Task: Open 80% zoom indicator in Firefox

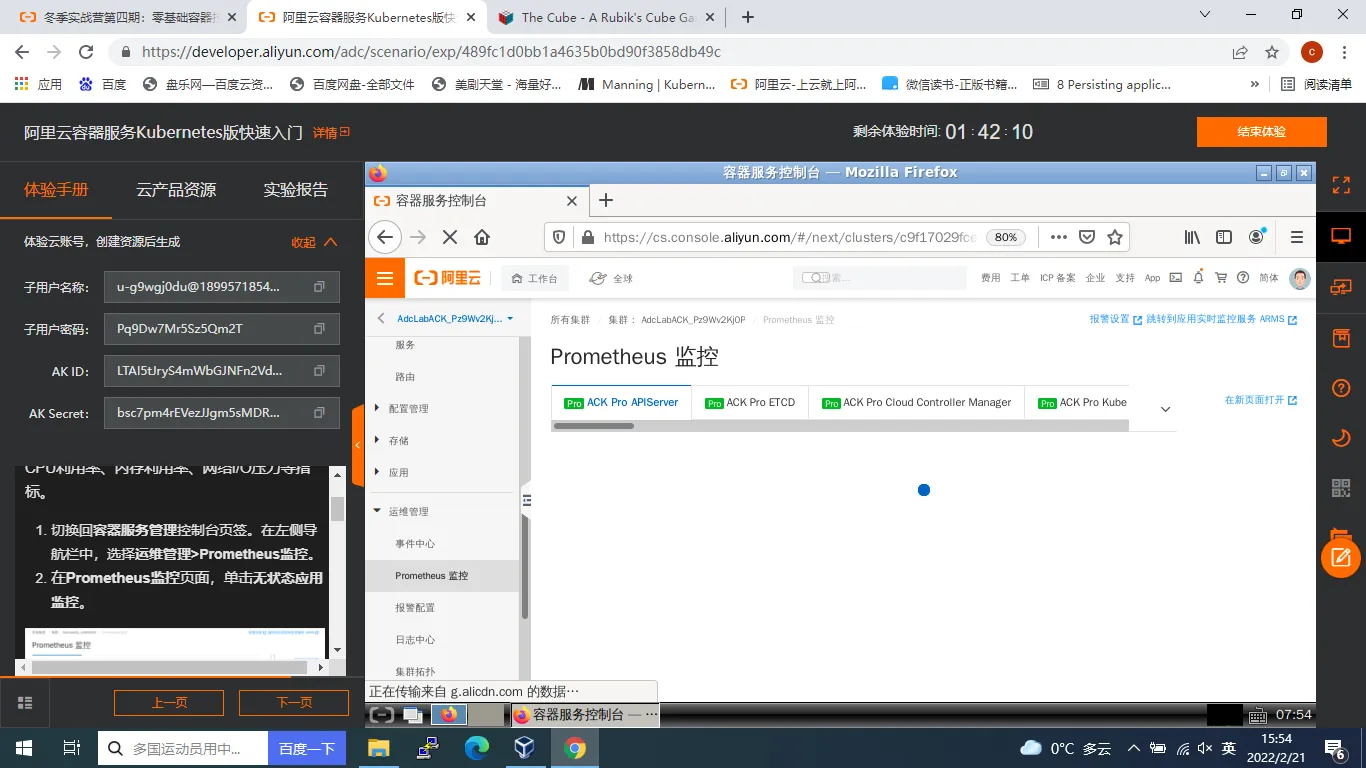Action: pos(1006,237)
